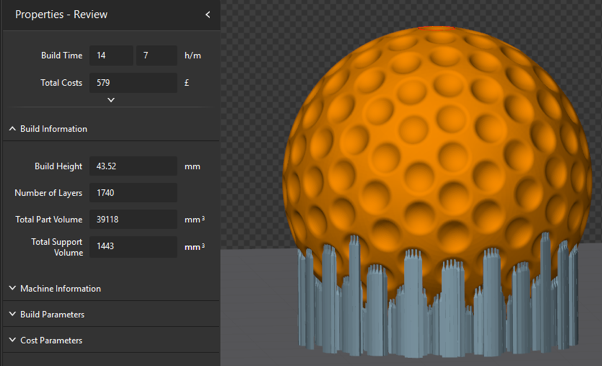Expand the Cost Parameters section

click(x=12, y=340)
